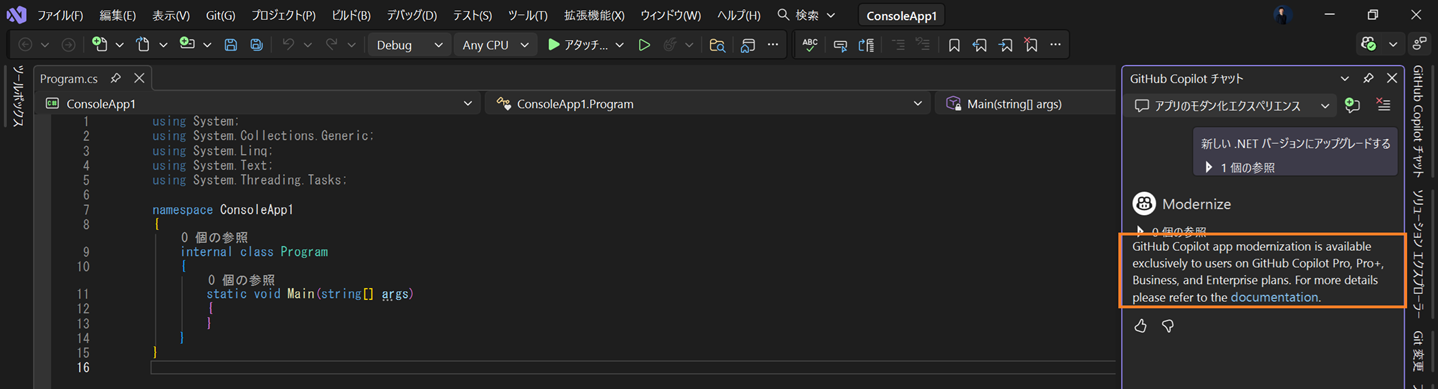The image size is (1438, 389).
Task: Click the ConsoleApp1 solution name button
Action: coord(902,16)
